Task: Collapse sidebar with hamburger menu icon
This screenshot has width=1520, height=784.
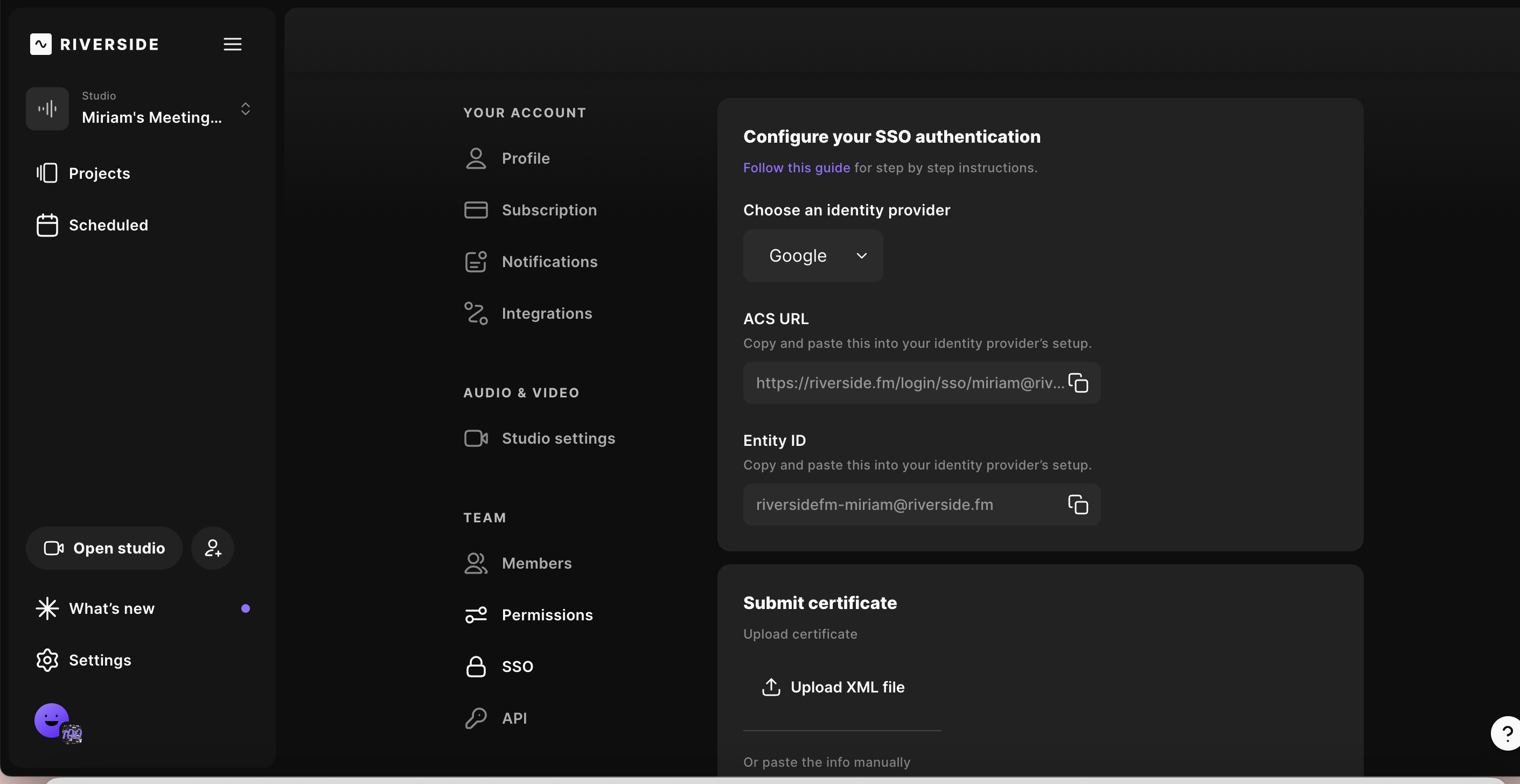Action: (233, 44)
